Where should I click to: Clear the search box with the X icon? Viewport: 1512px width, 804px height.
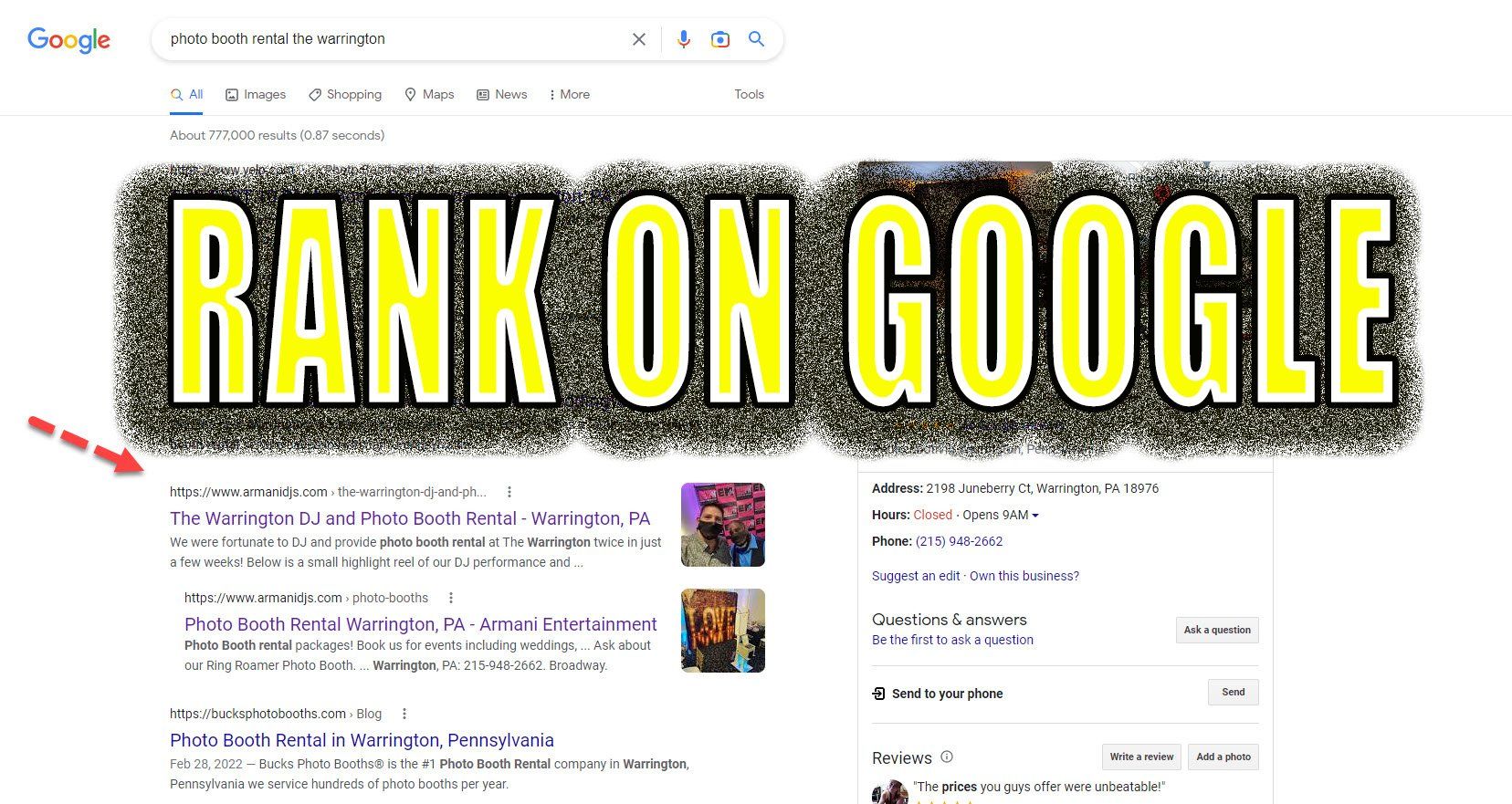pyautogui.click(x=639, y=39)
